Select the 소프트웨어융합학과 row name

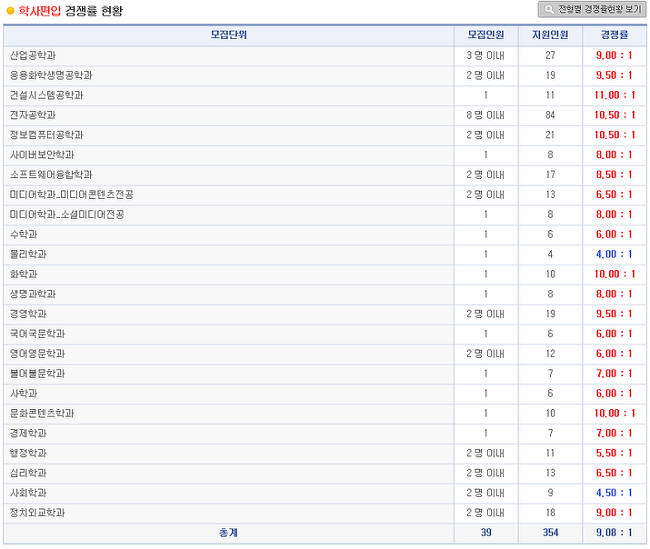(51, 175)
